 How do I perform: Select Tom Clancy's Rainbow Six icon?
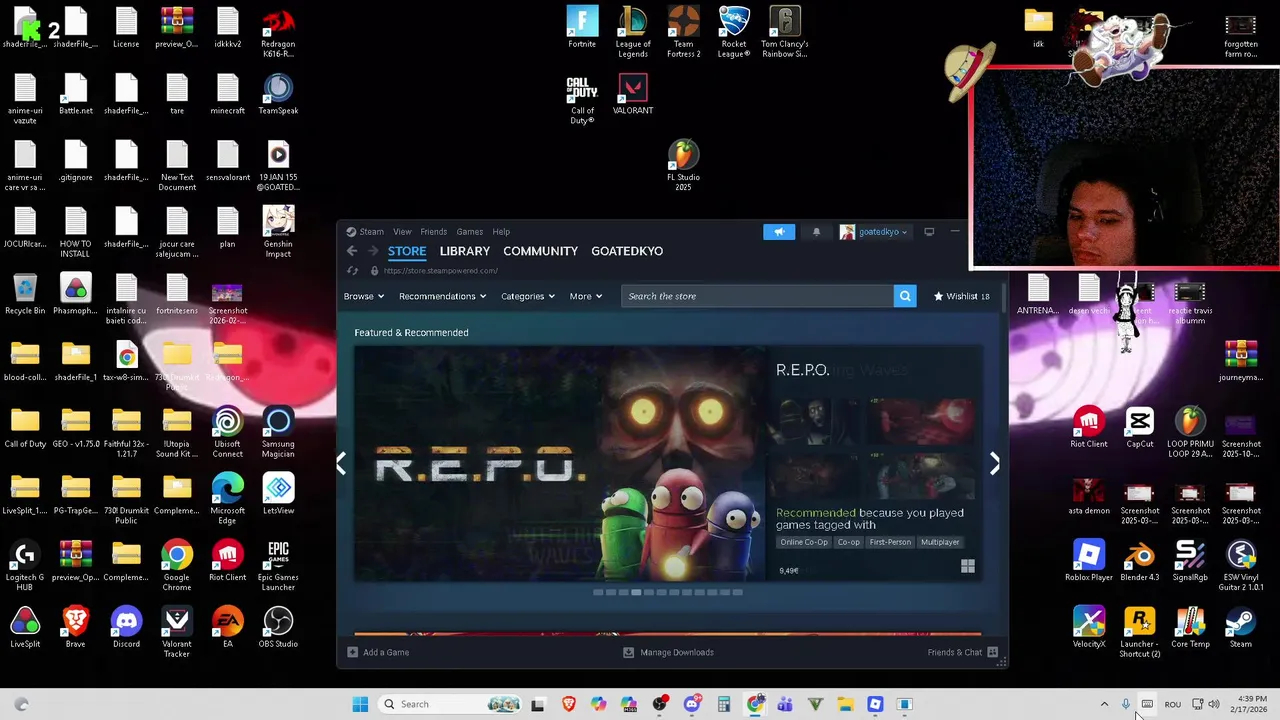pos(785,32)
